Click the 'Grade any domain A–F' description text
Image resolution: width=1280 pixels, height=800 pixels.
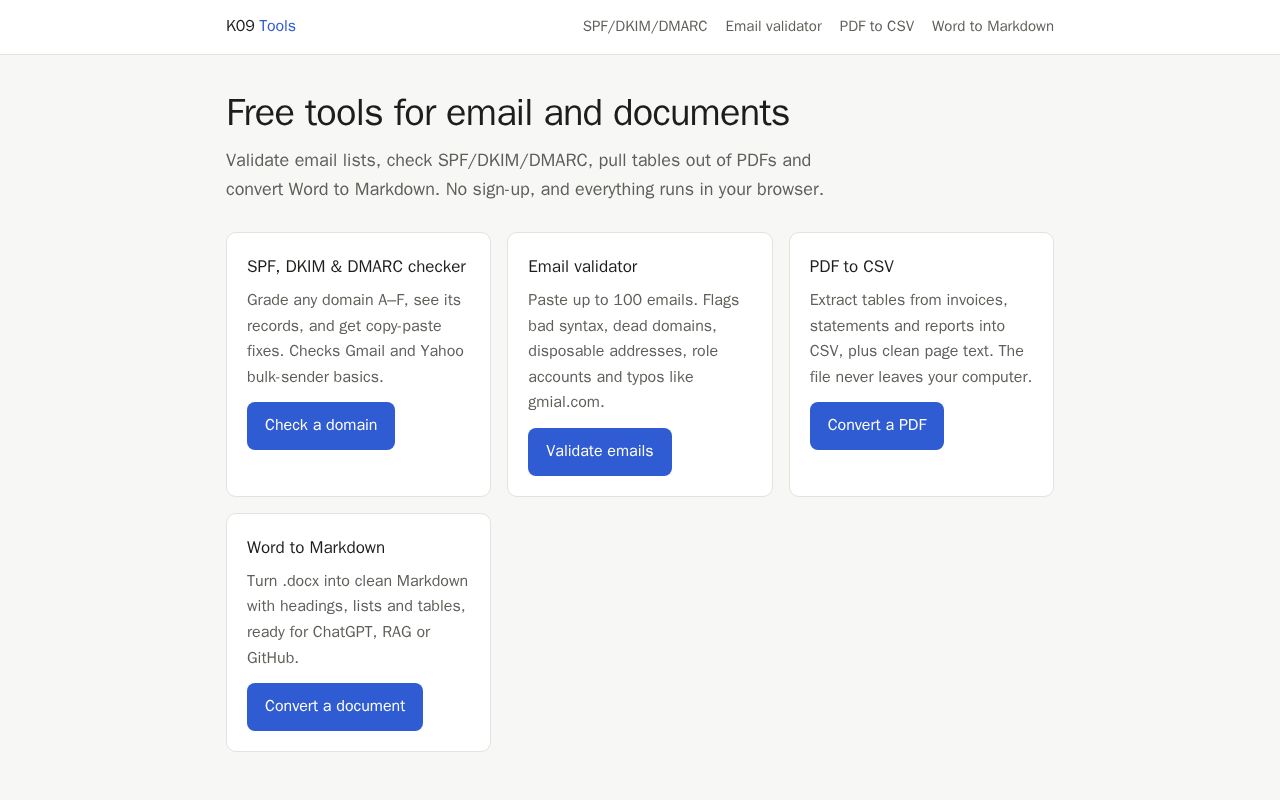coord(356,338)
